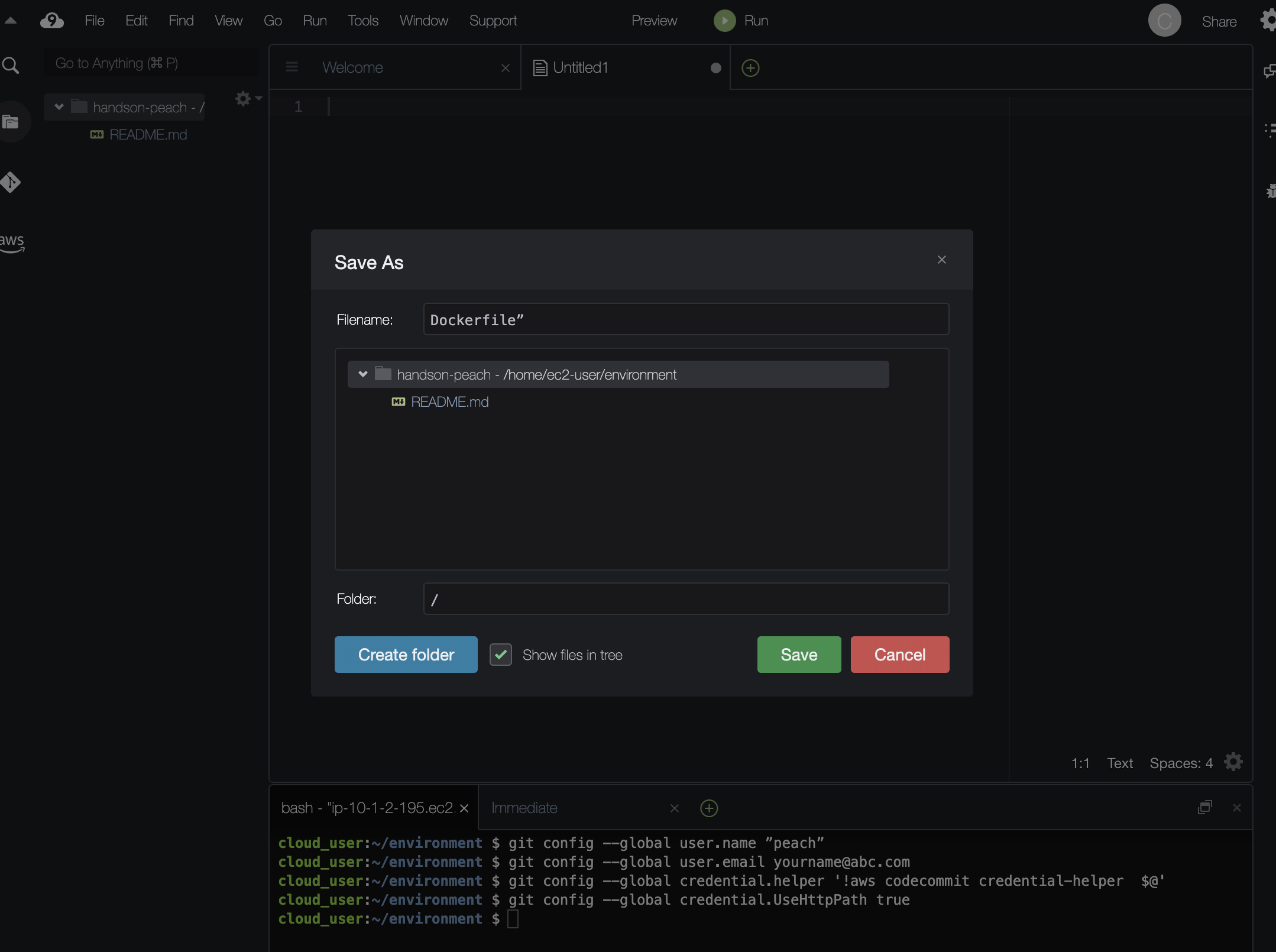This screenshot has width=1276, height=952.
Task: Click the search magnifier icon in sidebar
Action: pyautogui.click(x=11, y=65)
